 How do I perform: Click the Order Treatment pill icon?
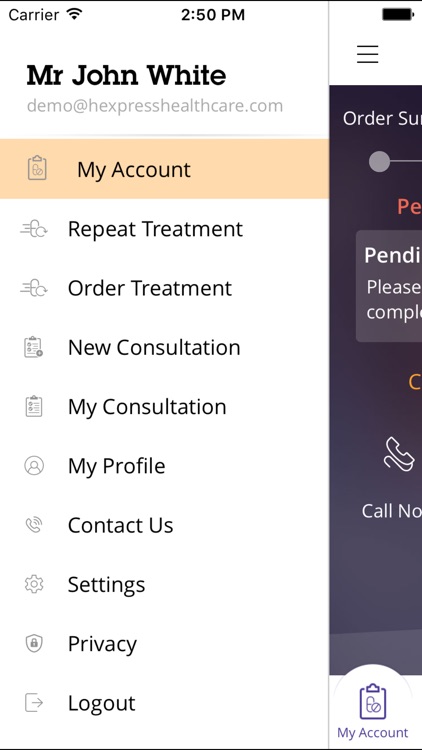(x=33, y=288)
